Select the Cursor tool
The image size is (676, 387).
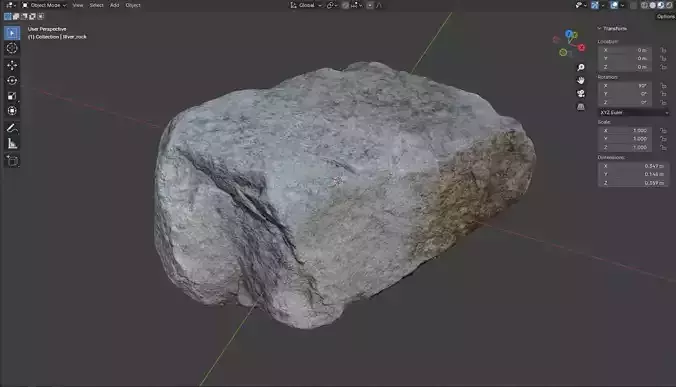pyautogui.click(x=12, y=48)
